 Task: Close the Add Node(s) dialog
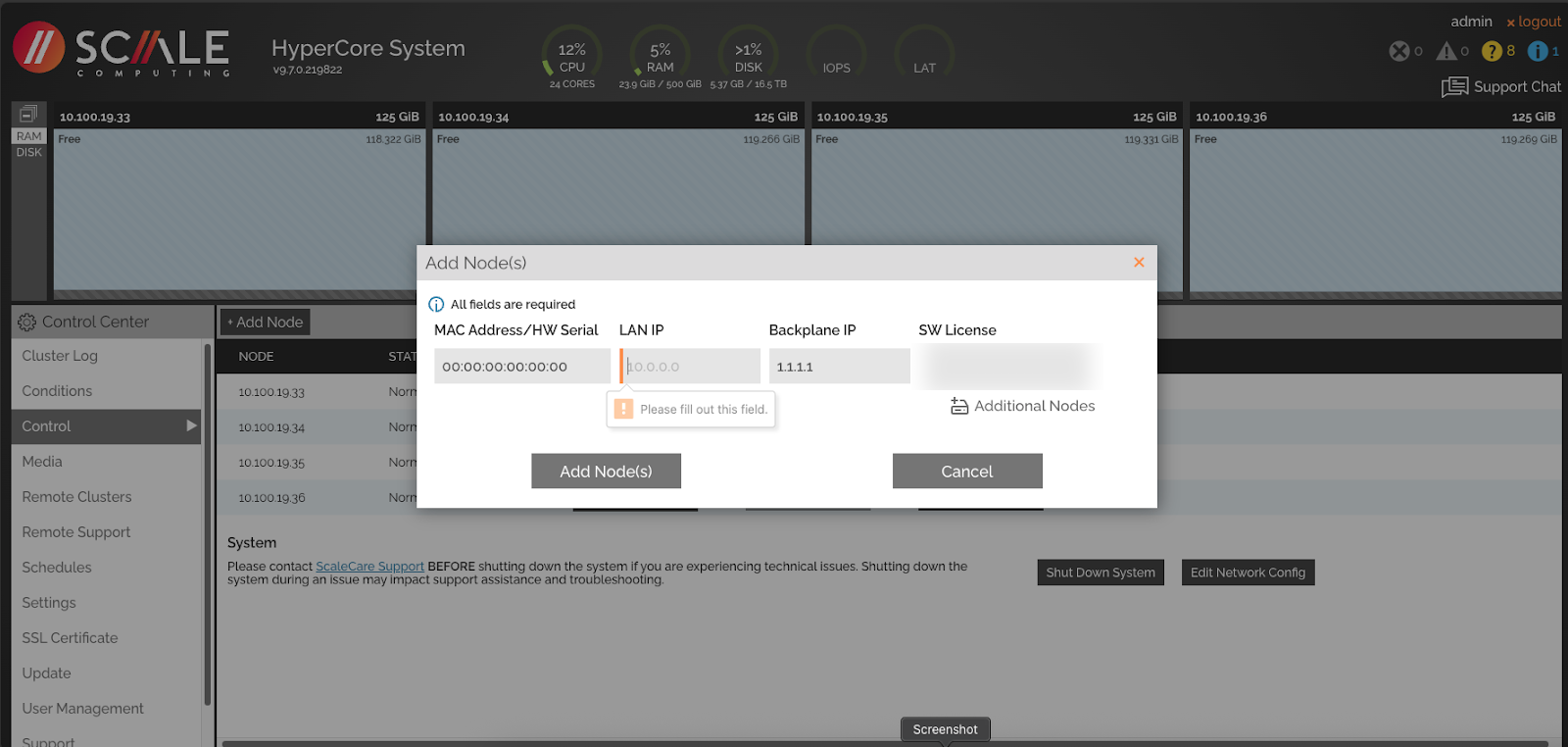coord(1139,262)
